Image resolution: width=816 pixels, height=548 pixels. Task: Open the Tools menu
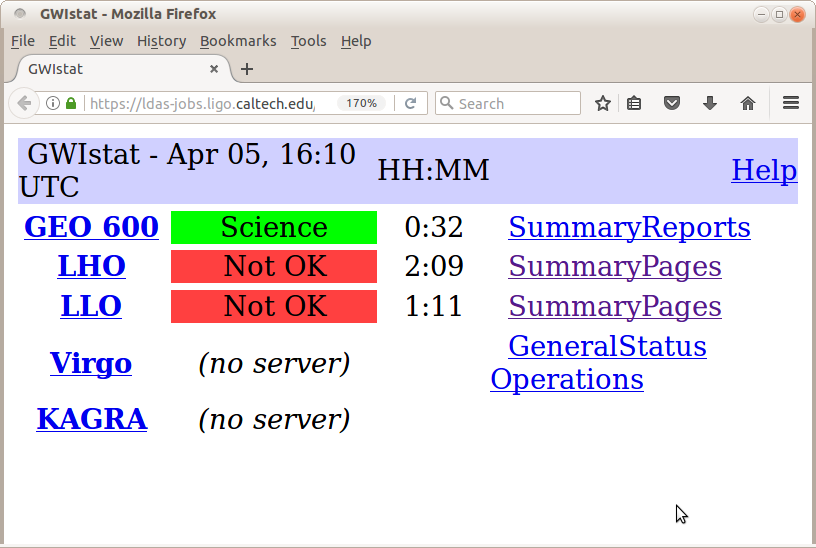308,41
